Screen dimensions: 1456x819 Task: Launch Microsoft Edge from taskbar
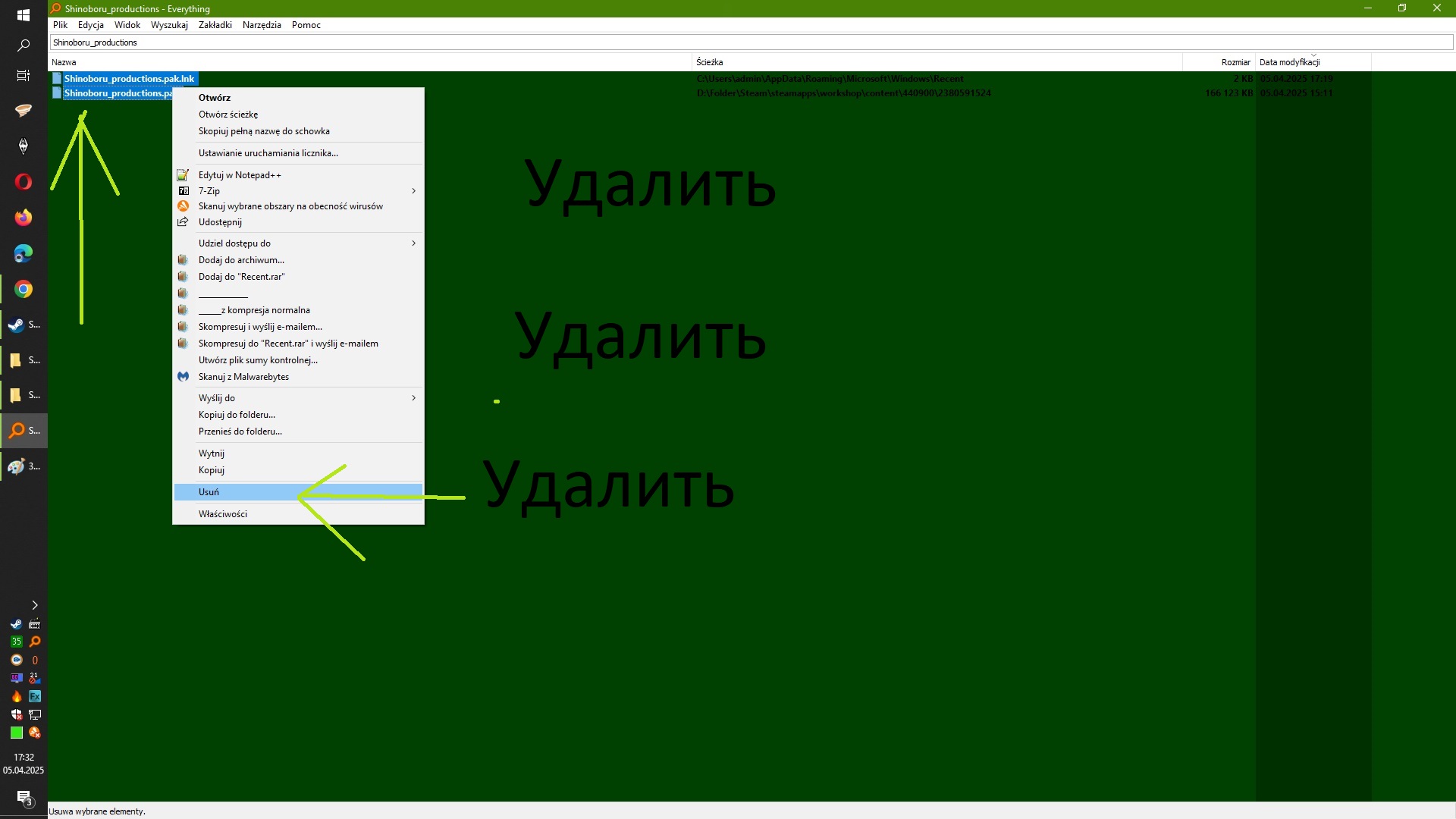(x=24, y=253)
